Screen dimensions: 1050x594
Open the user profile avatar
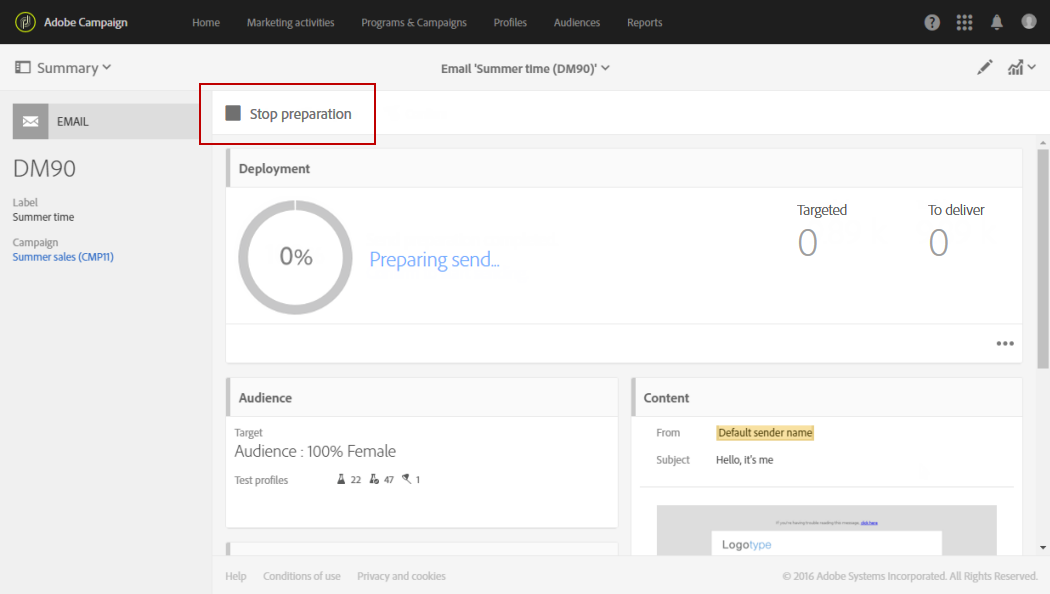coord(1029,21)
